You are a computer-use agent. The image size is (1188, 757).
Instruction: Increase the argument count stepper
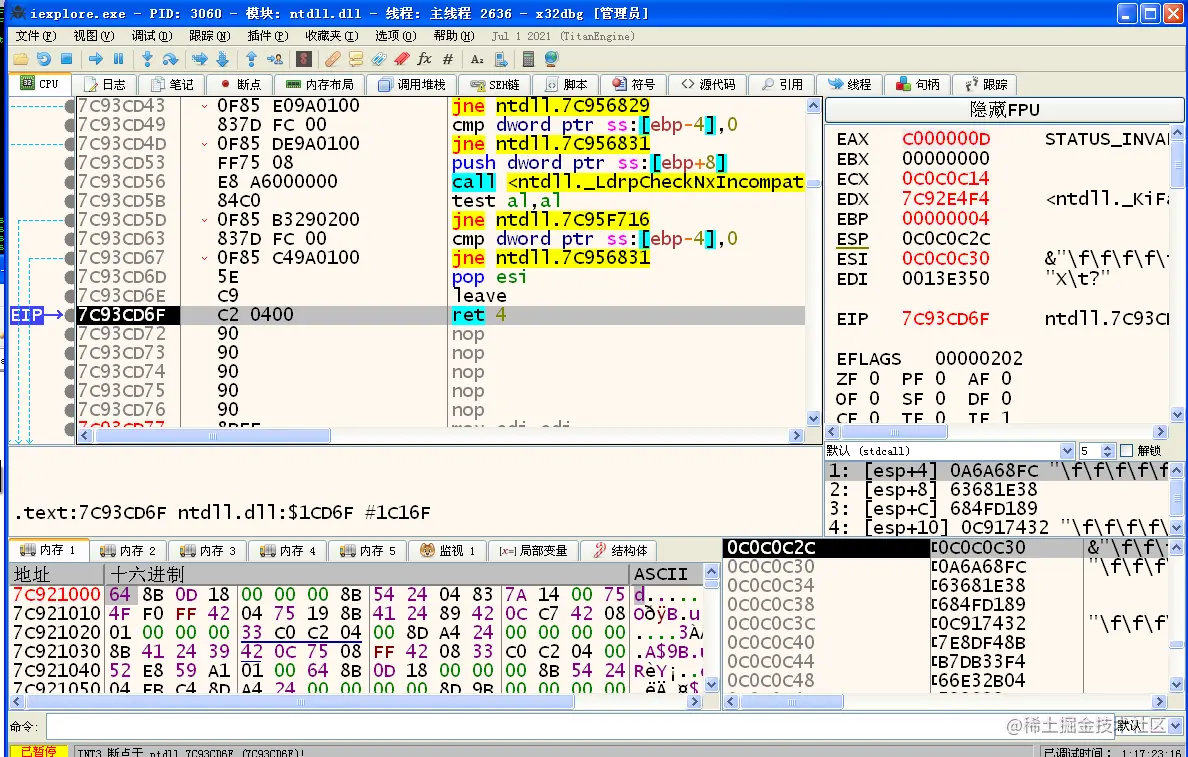1108,447
